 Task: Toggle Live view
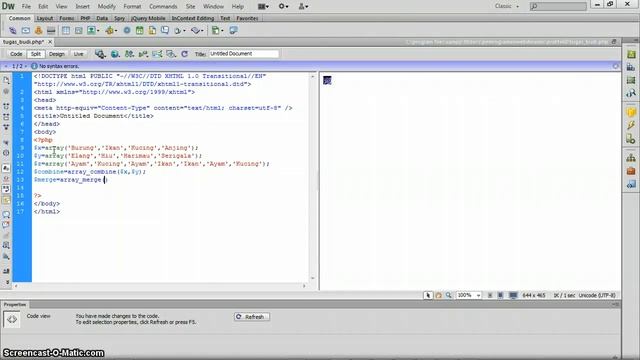point(78,54)
